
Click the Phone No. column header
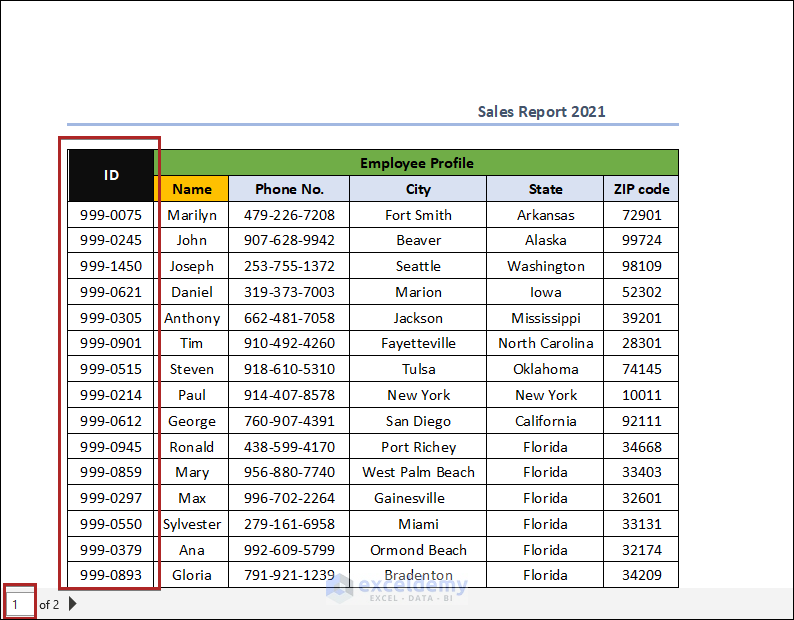pos(289,189)
